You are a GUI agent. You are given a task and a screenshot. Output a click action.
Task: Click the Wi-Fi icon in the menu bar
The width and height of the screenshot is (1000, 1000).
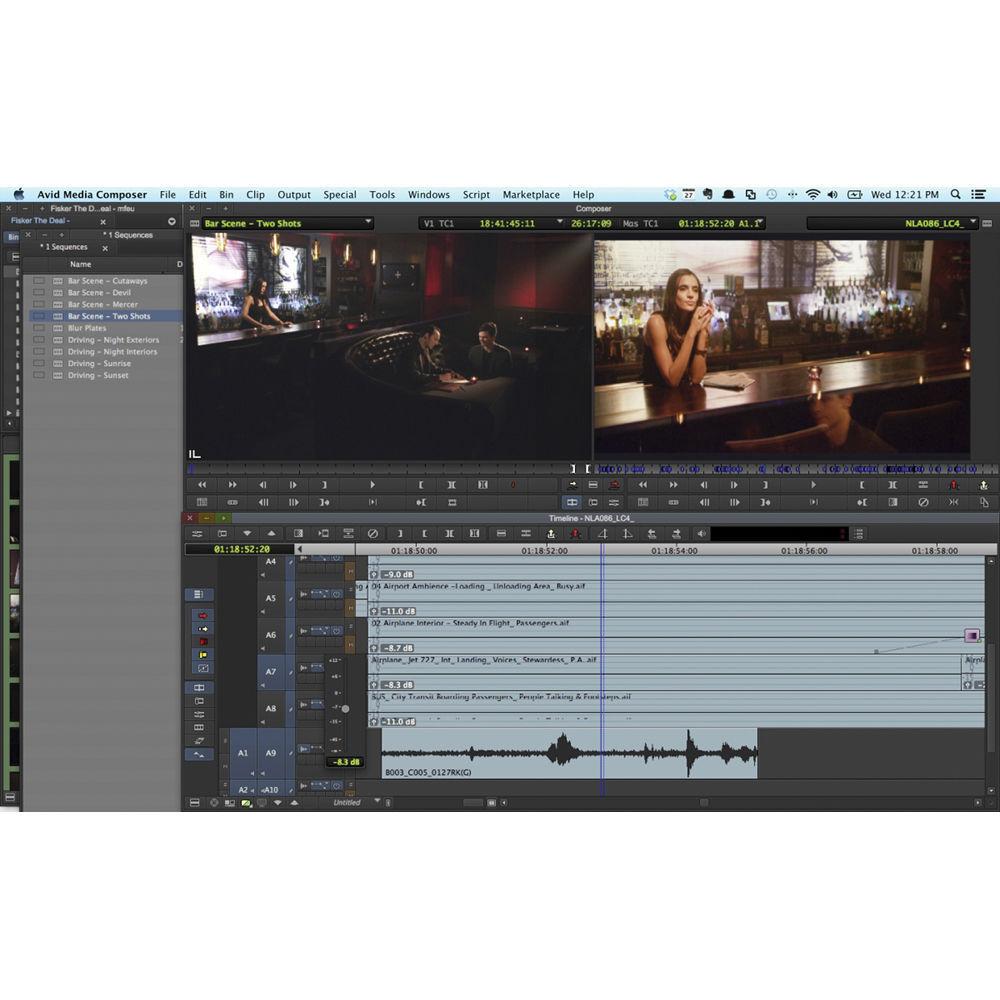point(814,194)
